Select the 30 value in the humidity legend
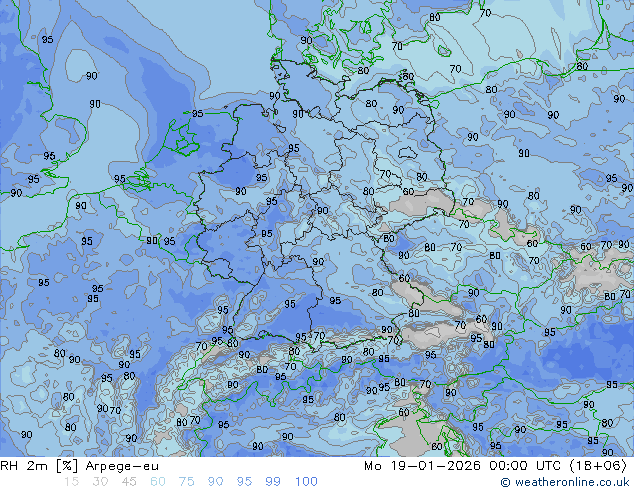 [100, 482]
